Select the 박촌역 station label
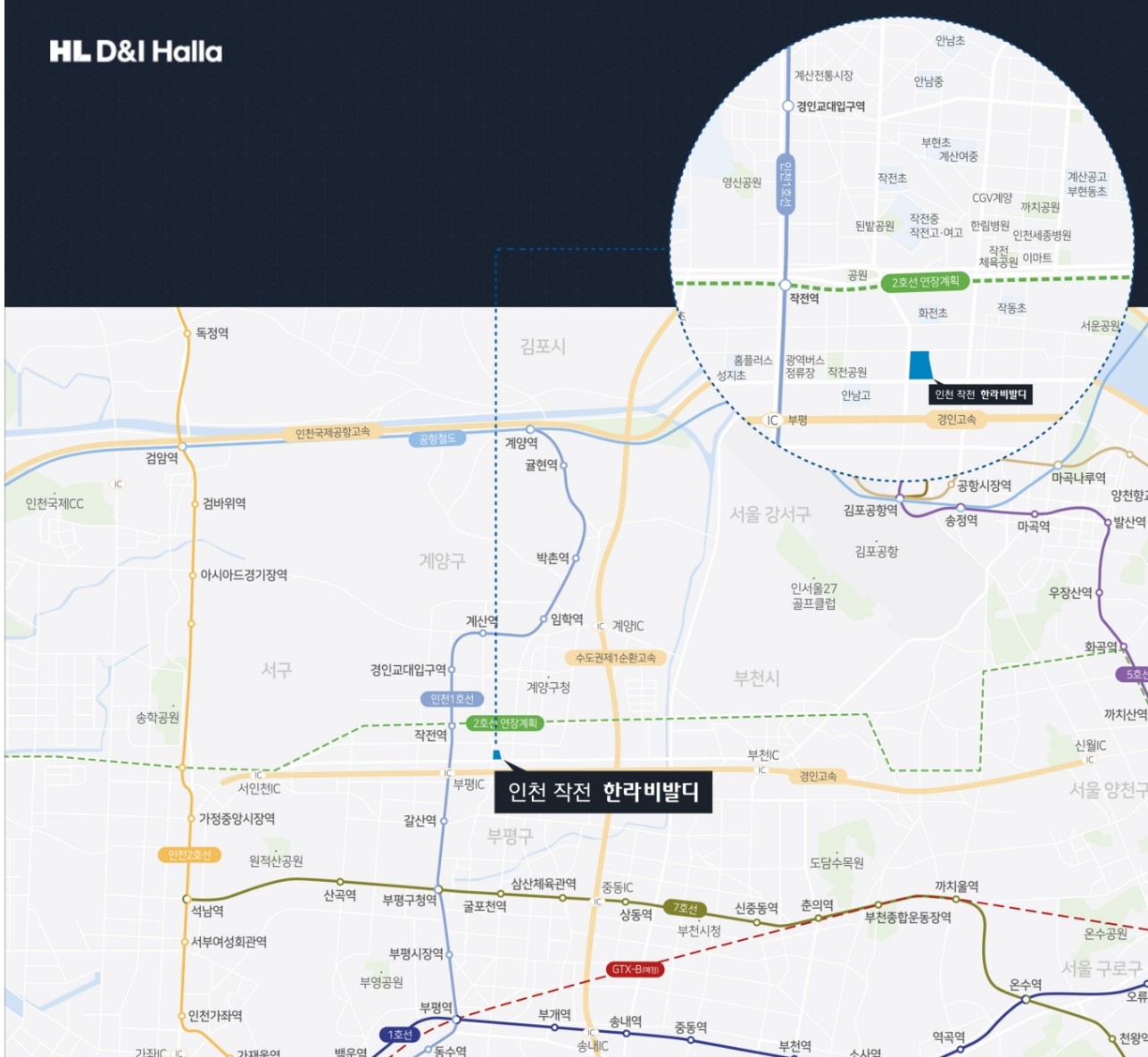The width and height of the screenshot is (1148, 1057). click(x=553, y=558)
